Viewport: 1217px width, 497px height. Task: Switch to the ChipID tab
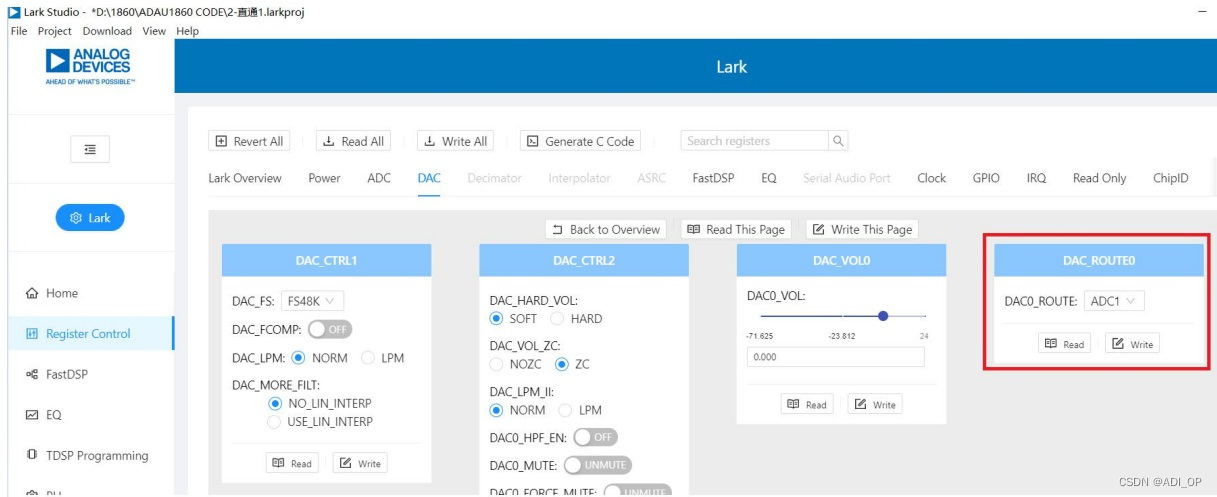[x=1171, y=178]
